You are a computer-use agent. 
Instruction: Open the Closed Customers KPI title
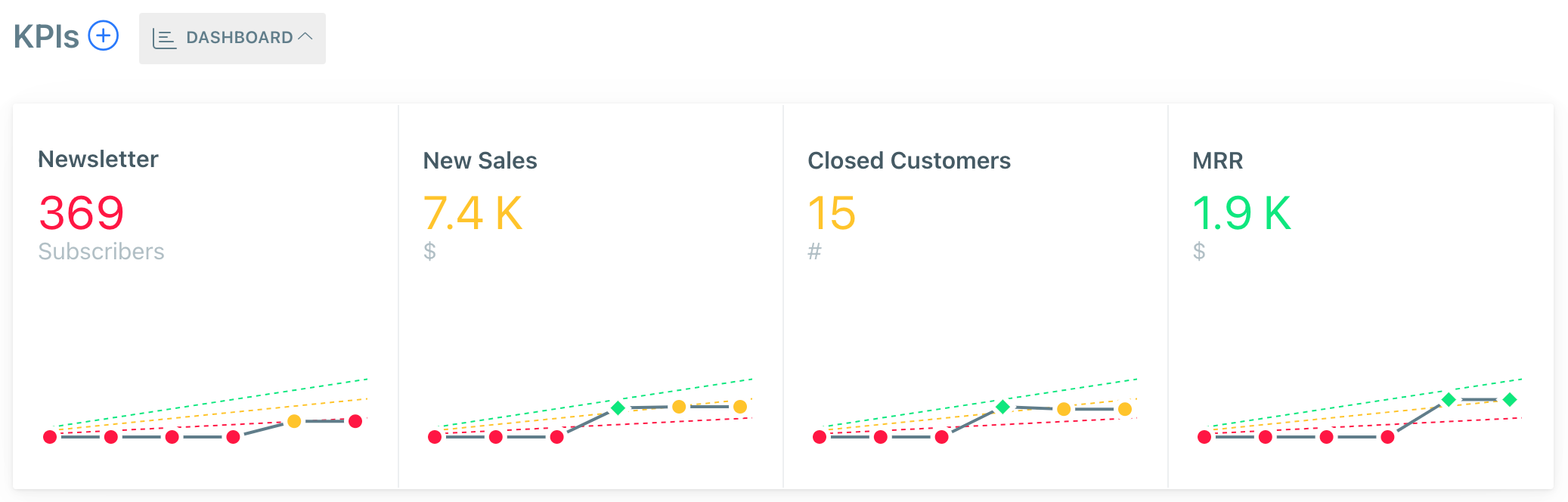[x=909, y=160]
